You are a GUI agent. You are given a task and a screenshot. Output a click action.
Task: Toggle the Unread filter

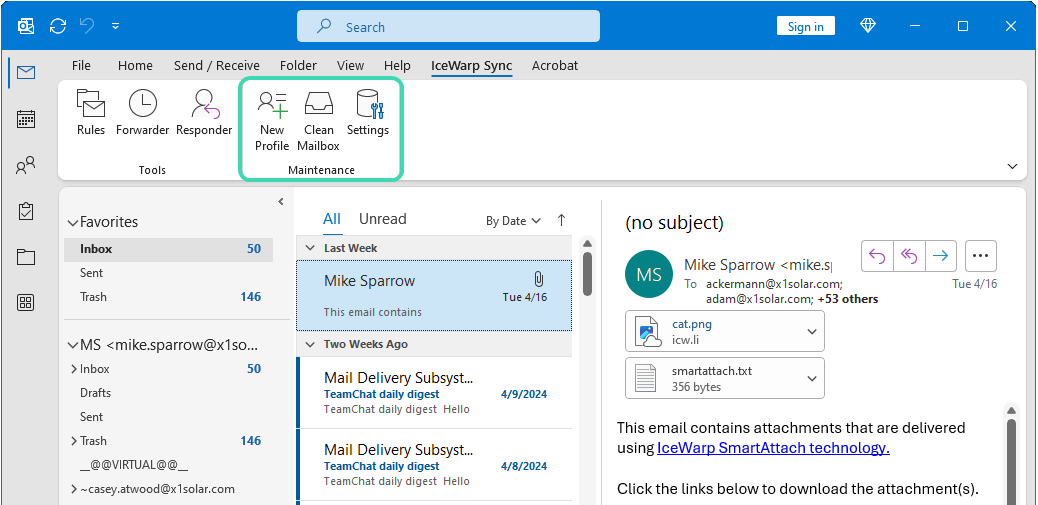pos(382,219)
